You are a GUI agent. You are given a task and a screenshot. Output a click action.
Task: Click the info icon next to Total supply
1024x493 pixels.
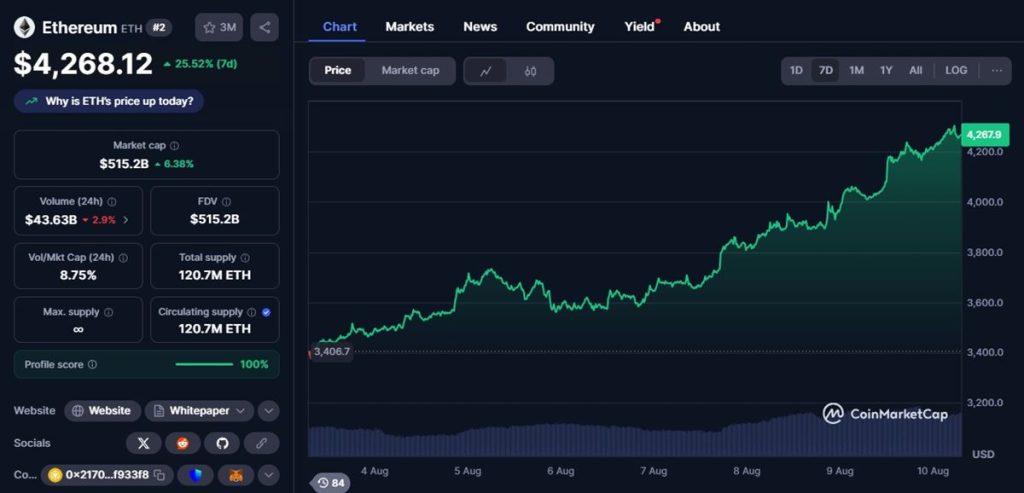click(x=245, y=258)
